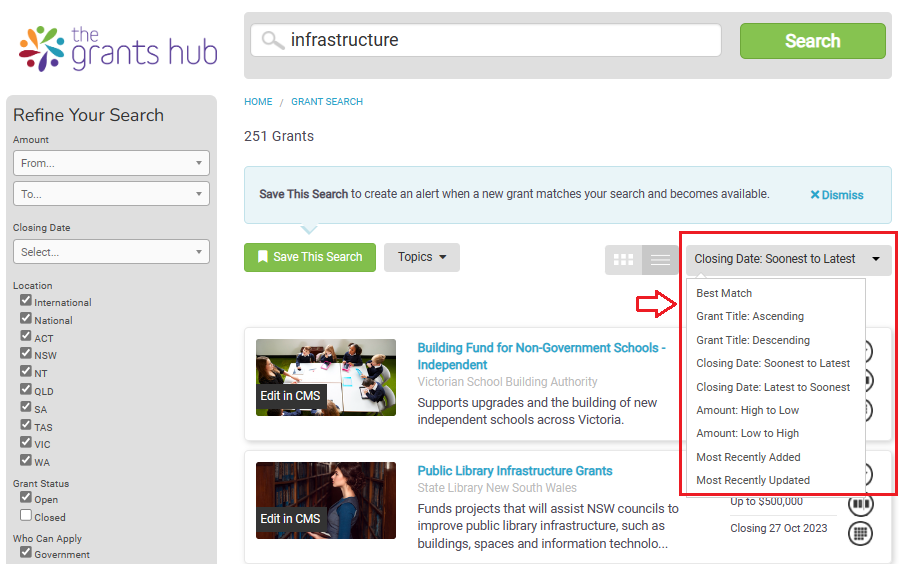The image size is (899, 564).
Task: Choose Best Match sort option
Action: (724, 293)
